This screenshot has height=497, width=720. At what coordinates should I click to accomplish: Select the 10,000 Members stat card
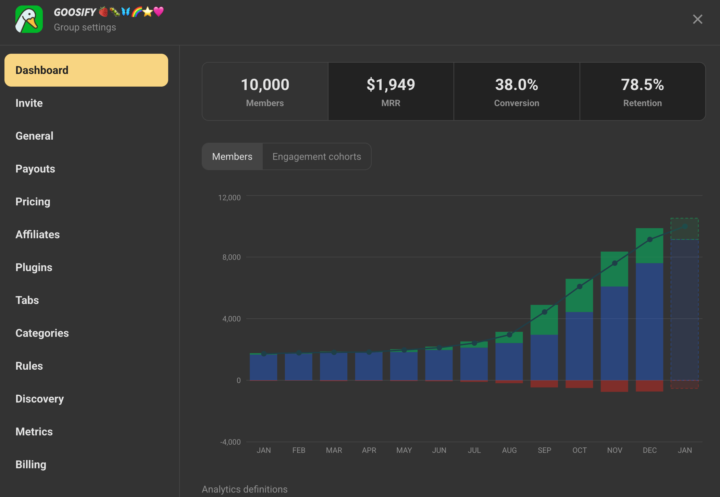tap(265, 92)
